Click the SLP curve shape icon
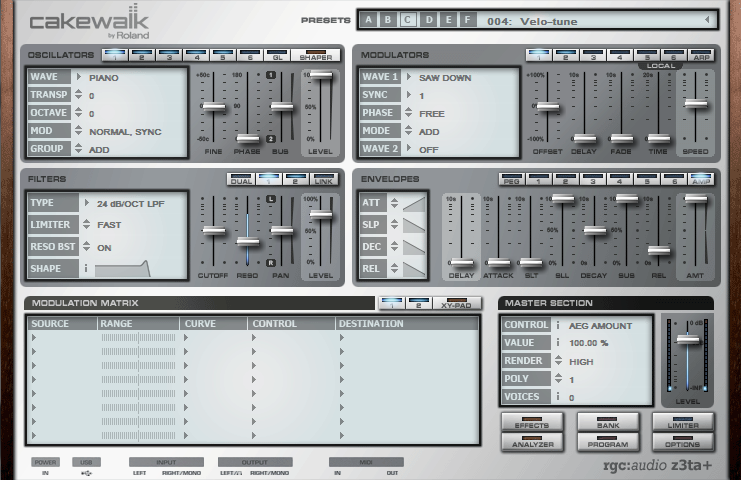This screenshot has height=480, width=741. click(414, 225)
